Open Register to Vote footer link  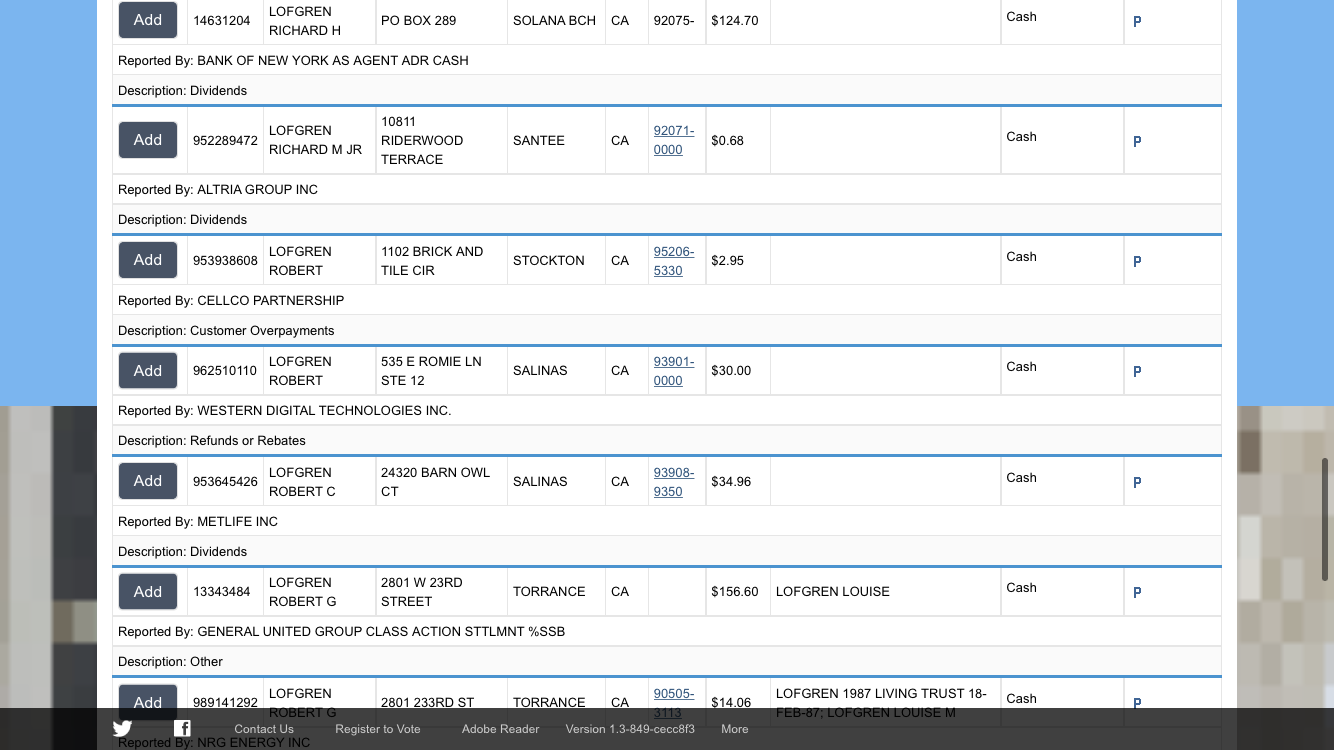pos(378,729)
